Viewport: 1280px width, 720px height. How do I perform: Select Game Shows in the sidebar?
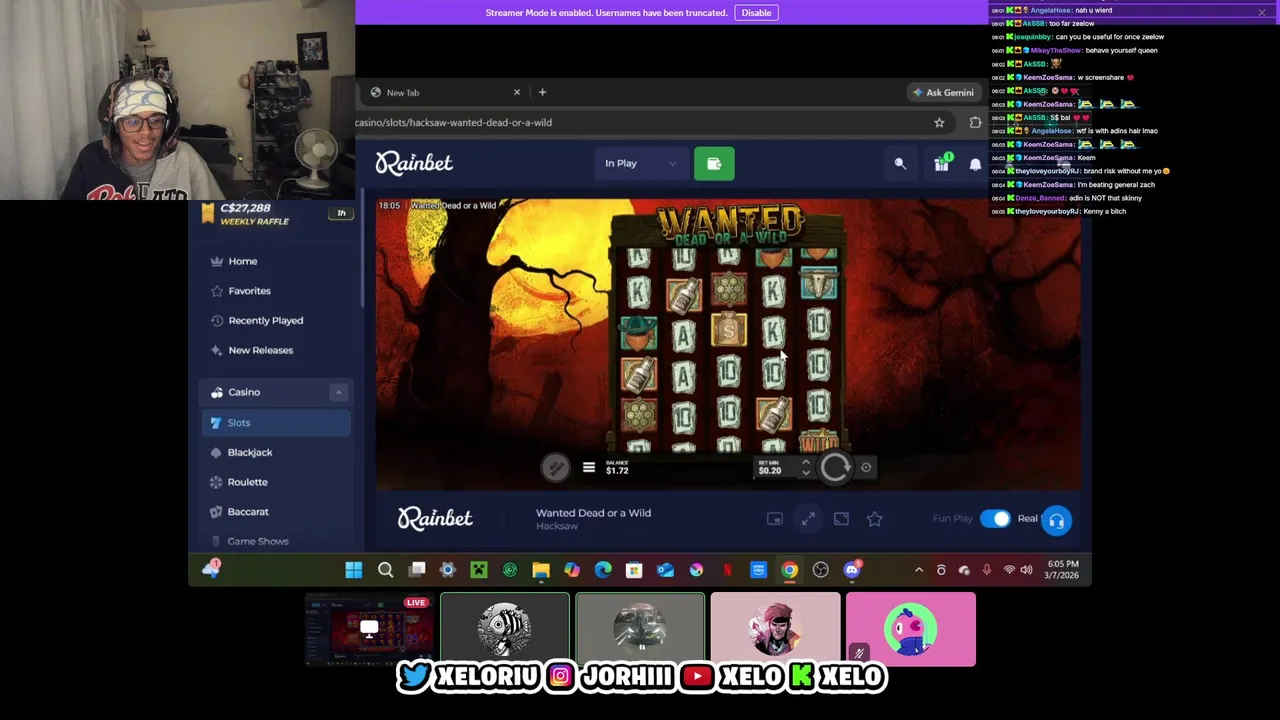(275, 541)
